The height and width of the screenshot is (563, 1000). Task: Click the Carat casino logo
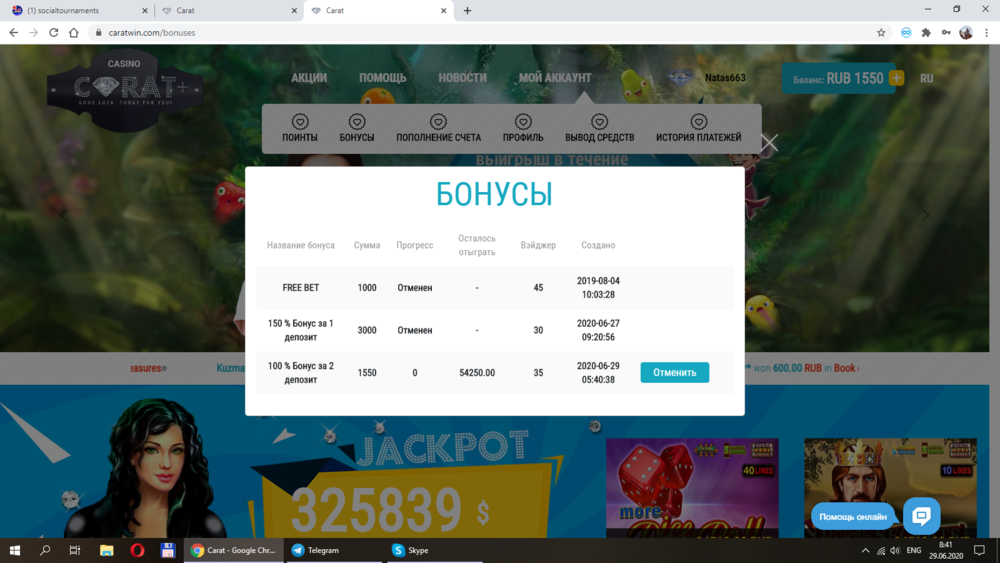(x=125, y=89)
